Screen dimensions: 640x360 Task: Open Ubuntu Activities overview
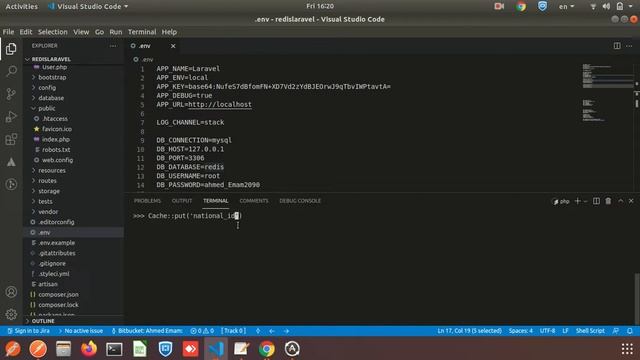(x=21, y=6)
